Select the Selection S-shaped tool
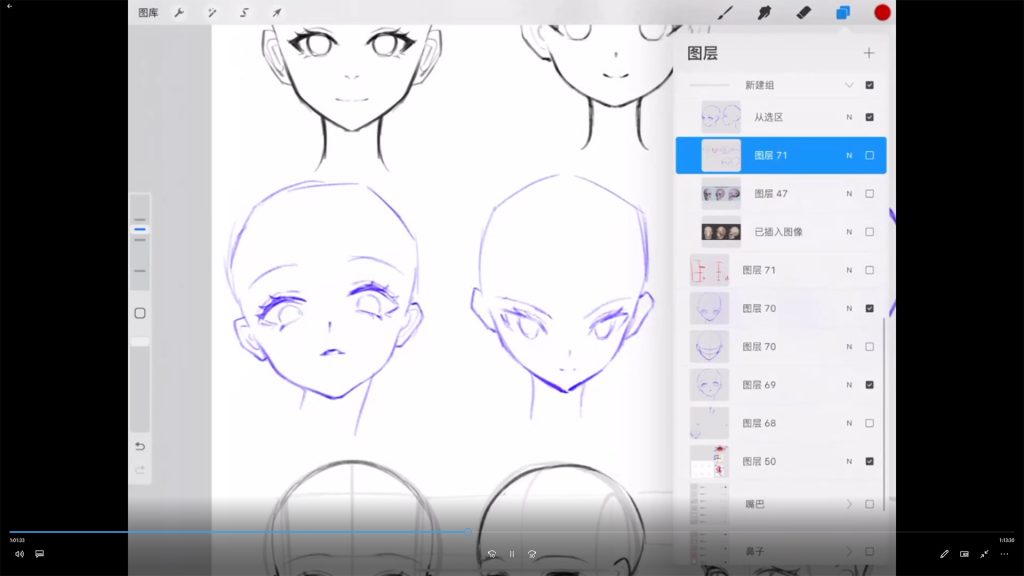1024x576 pixels. [x=244, y=13]
